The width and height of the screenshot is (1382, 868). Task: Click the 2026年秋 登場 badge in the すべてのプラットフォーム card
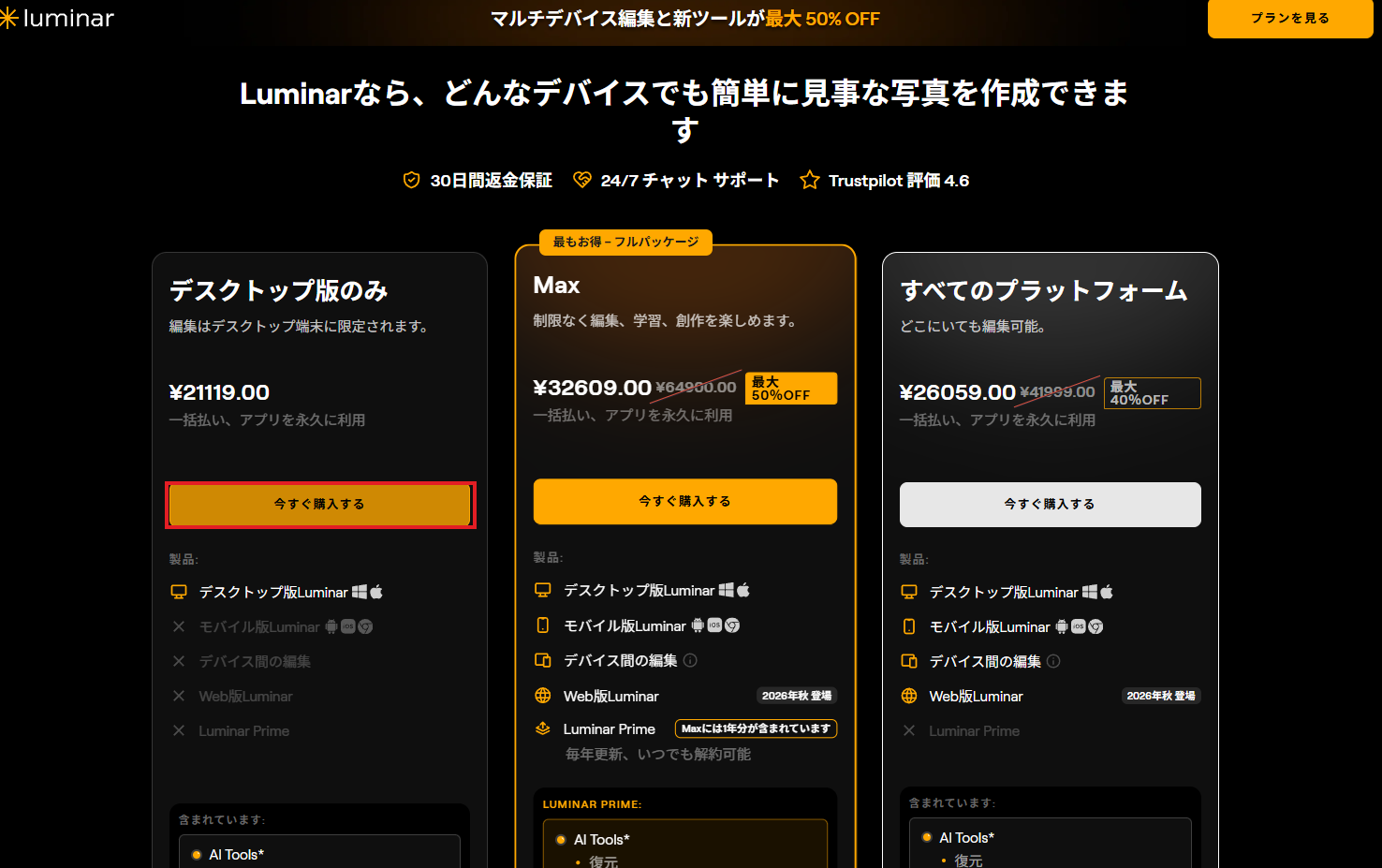pyautogui.click(x=1161, y=696)
